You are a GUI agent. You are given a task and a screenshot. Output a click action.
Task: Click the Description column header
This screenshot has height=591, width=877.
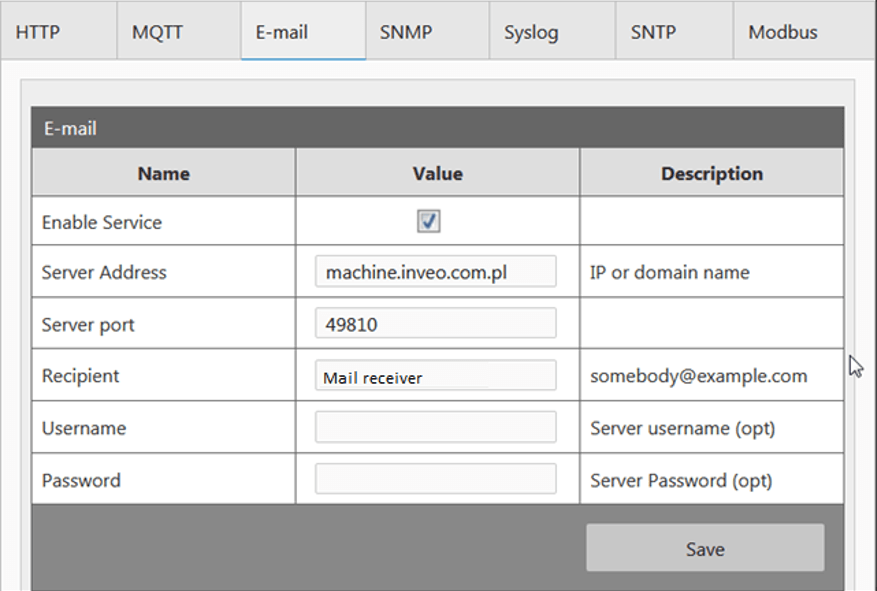tap(711, 173)
